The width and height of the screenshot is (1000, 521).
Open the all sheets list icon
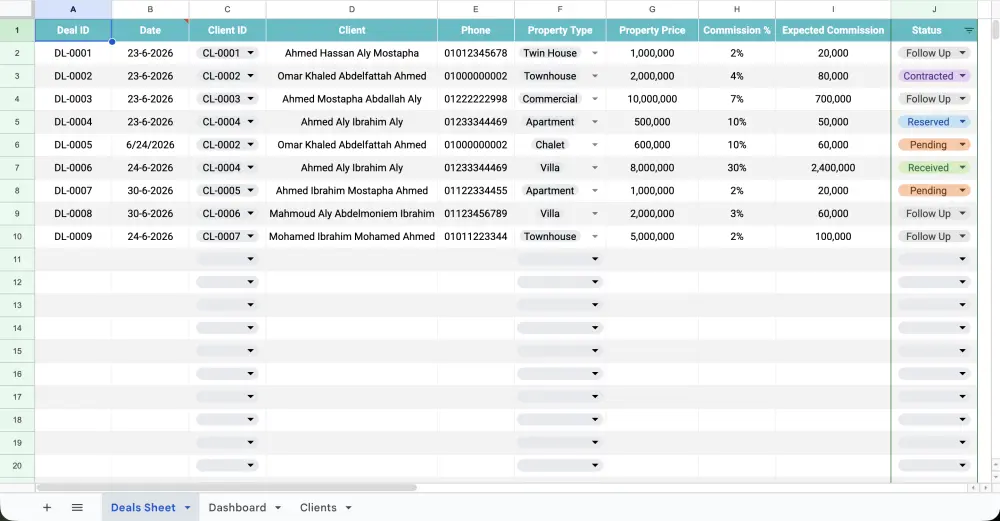(77, 508)
